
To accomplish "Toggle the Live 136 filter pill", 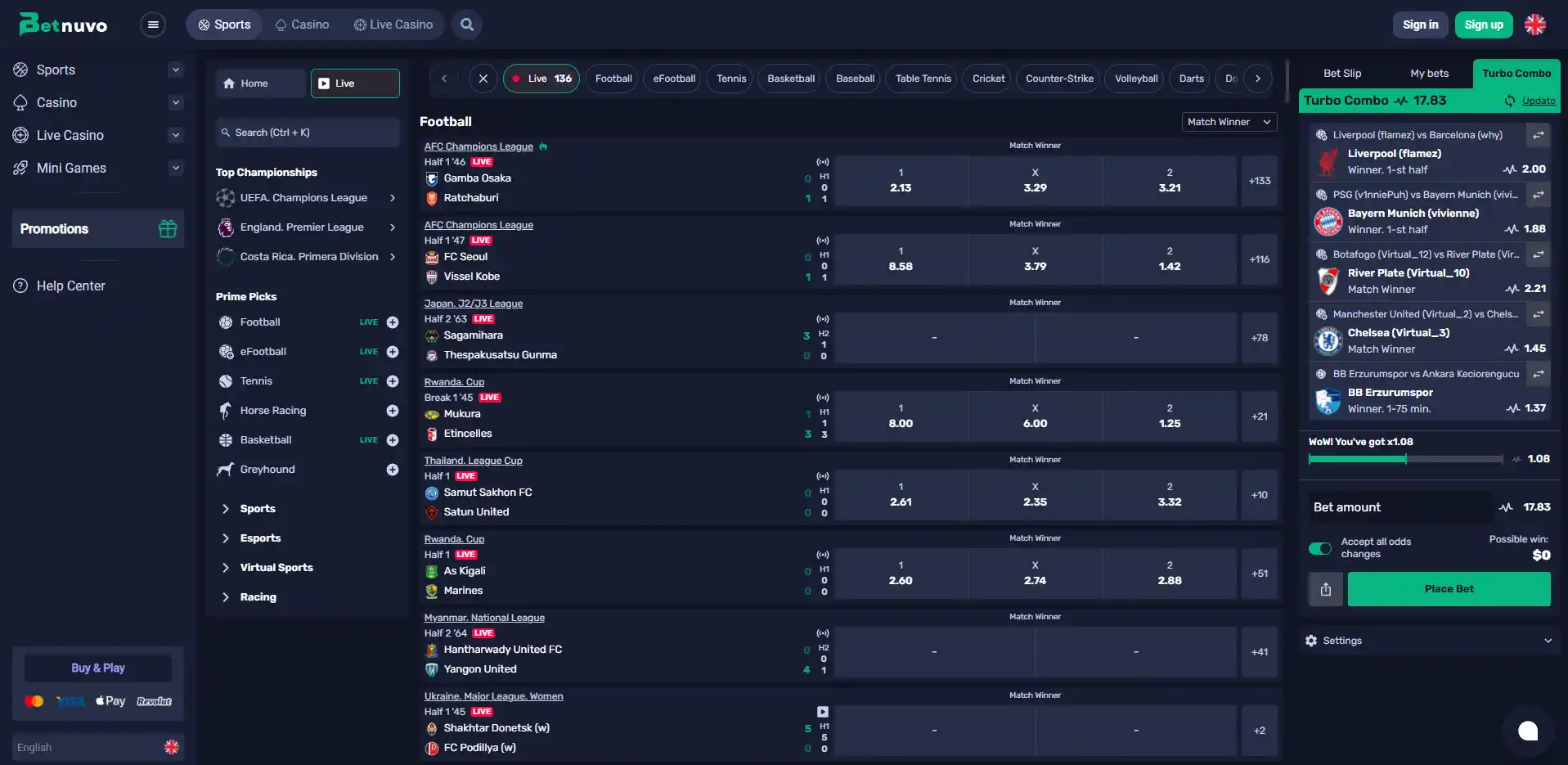I will [541, 79].
